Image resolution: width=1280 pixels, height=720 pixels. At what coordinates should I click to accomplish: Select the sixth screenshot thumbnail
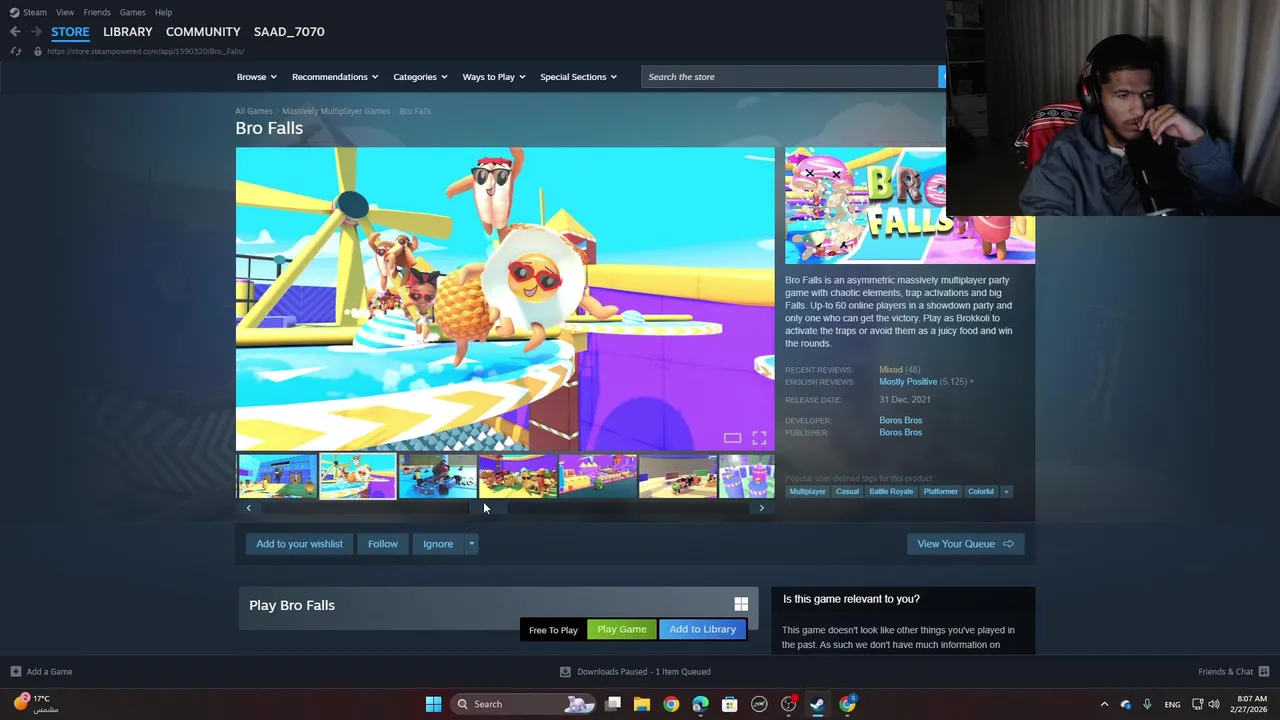point(677,476)
